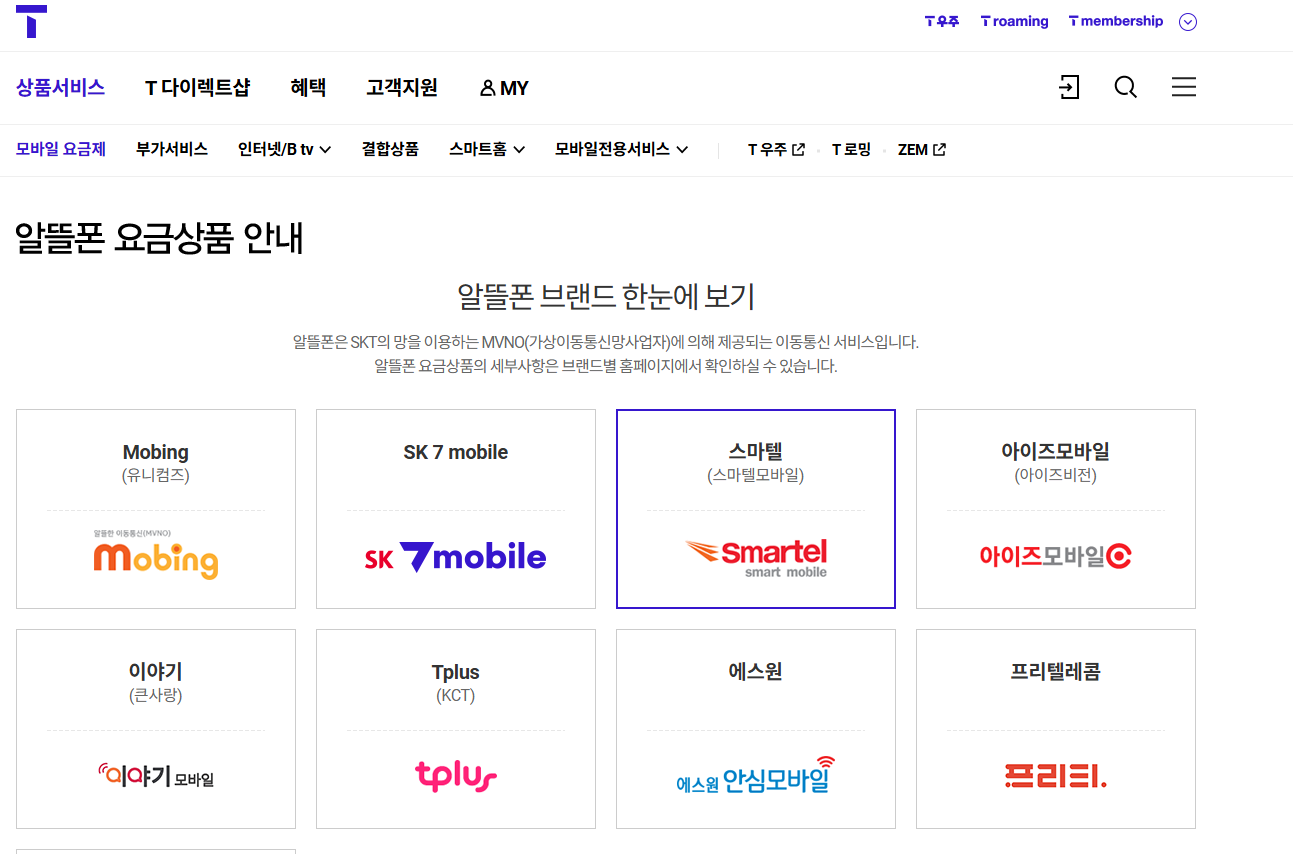Select the 상품서비스 main menu
The width and height of the screenshot is (1293, 854).
60,87
